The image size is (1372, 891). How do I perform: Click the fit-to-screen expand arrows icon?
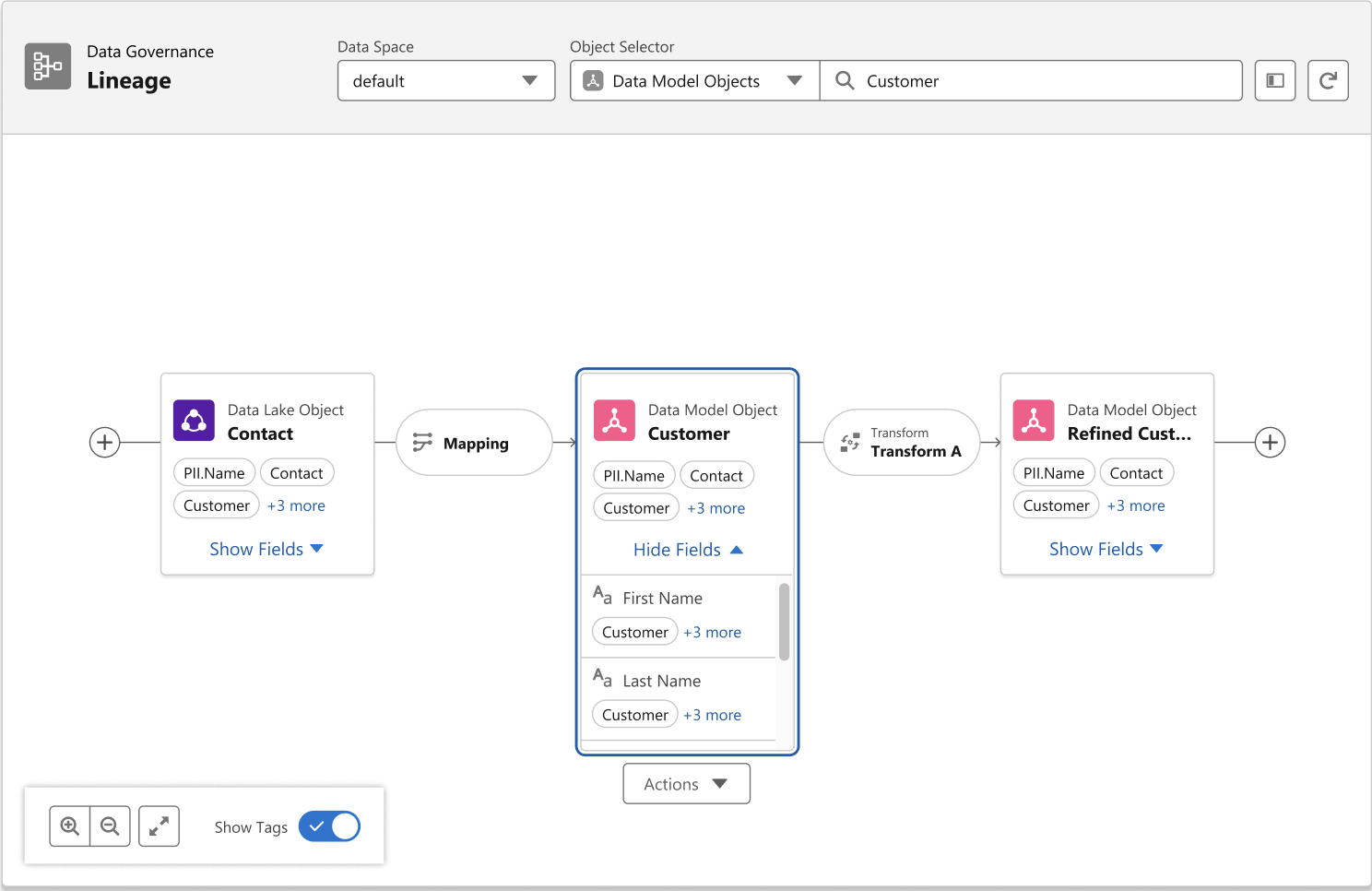click(159, 826)
